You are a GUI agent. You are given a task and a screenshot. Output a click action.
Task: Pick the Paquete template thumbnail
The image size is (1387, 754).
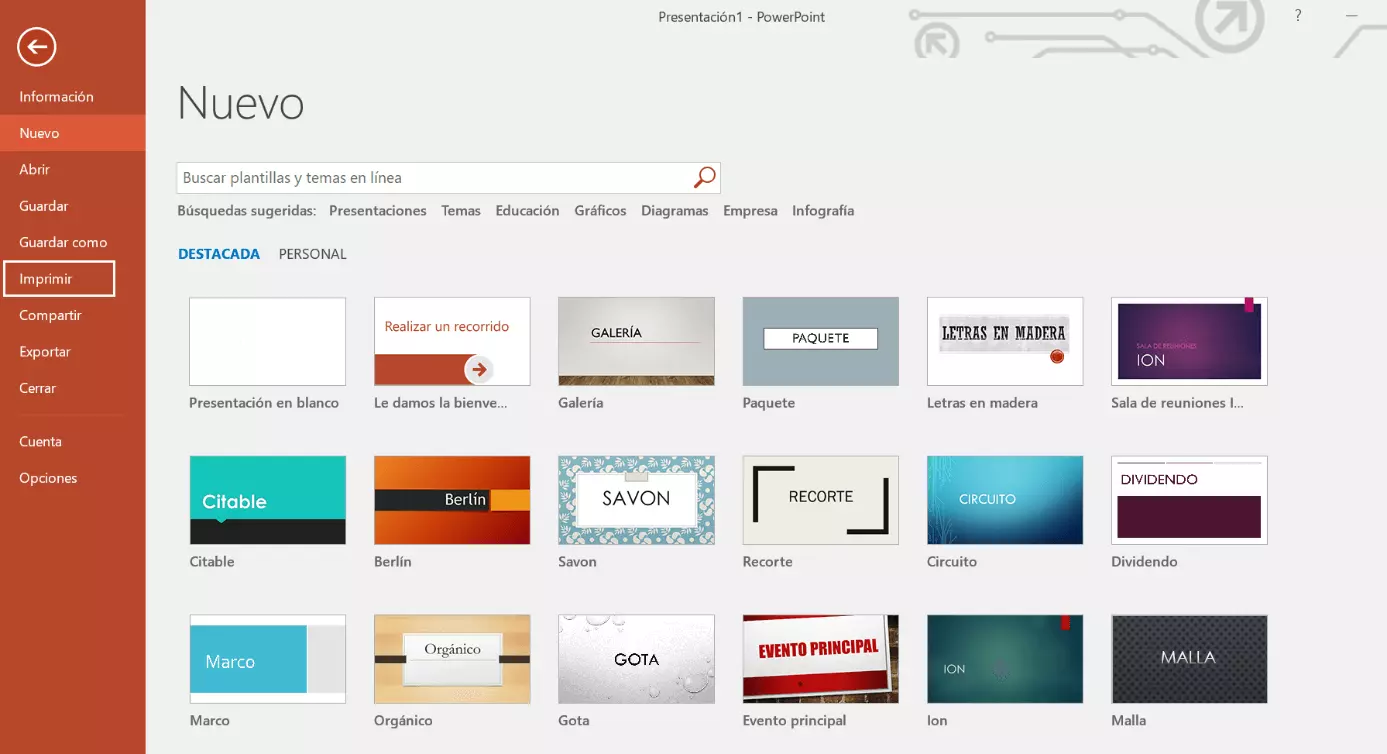(x=821, y=341)
